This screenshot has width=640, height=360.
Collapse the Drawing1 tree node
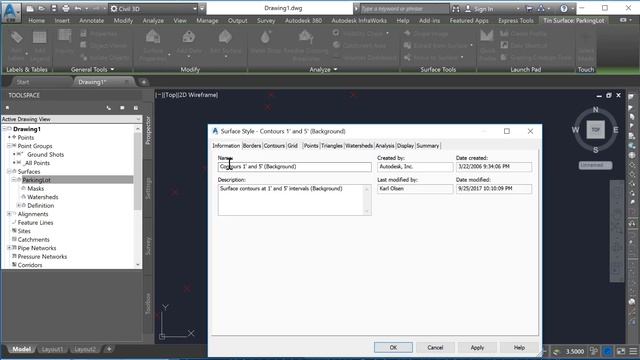pos(4,129)
